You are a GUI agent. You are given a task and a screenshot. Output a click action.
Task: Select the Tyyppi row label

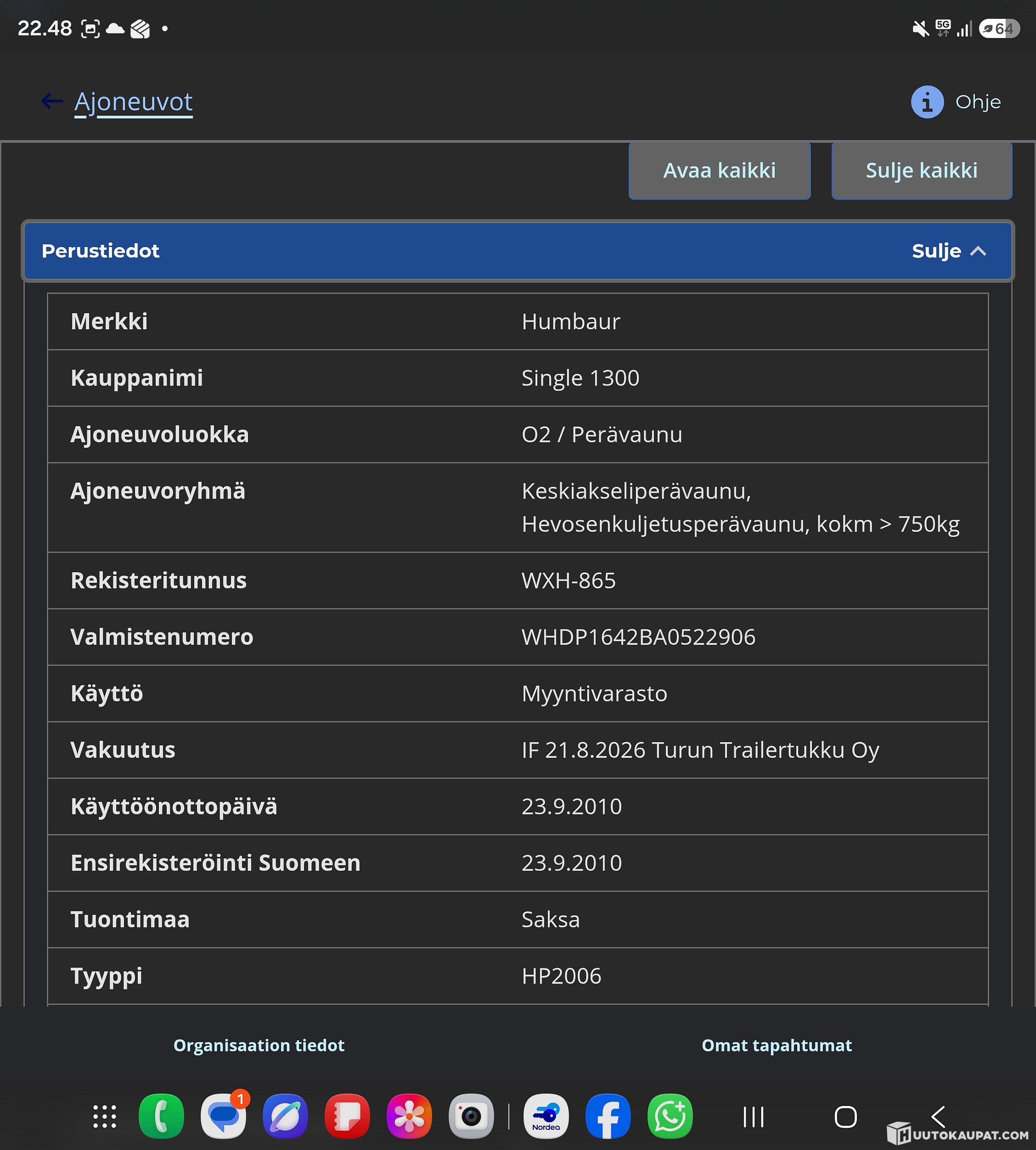tap(106, 976)
